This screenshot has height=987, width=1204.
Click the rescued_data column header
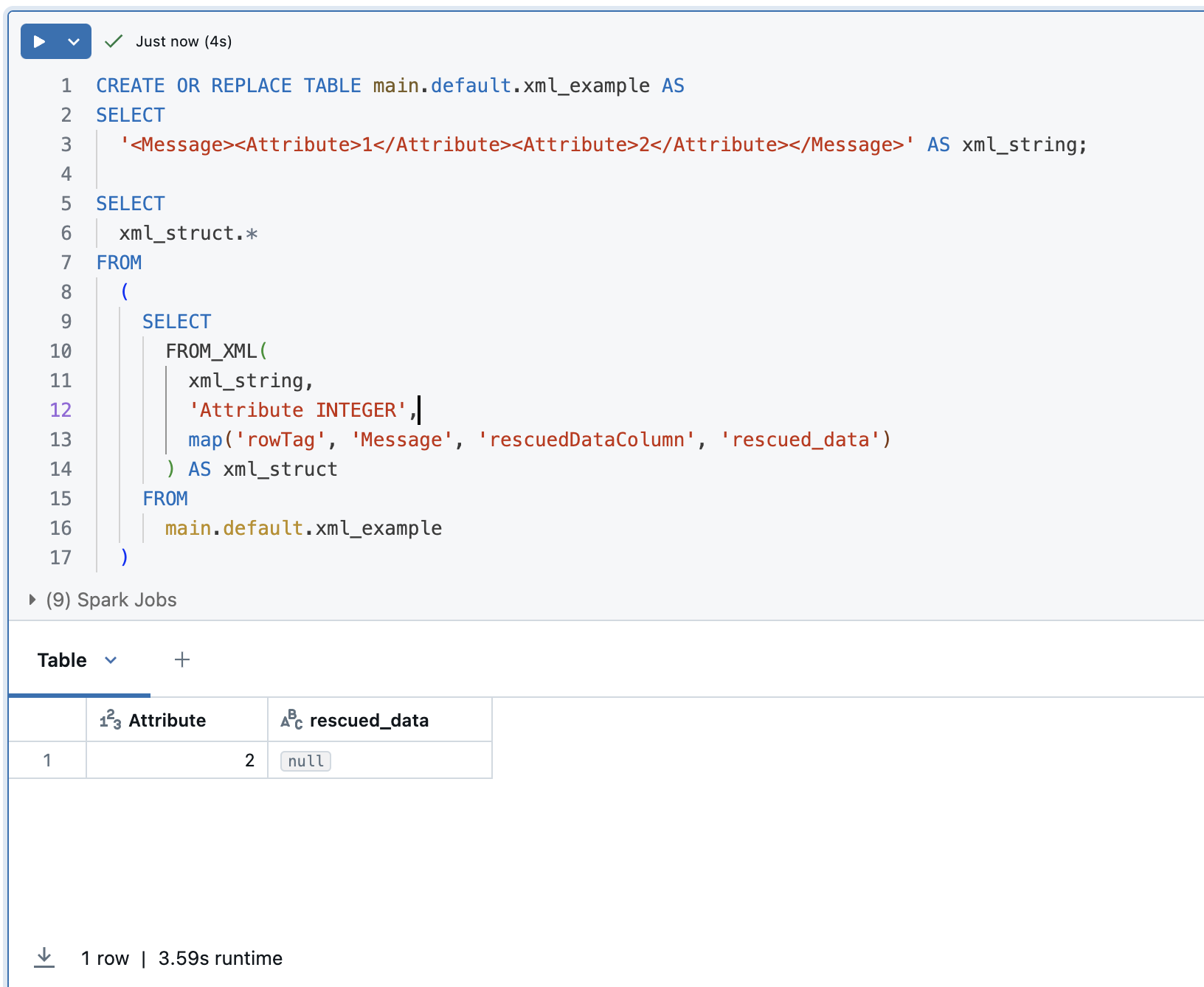369,719
